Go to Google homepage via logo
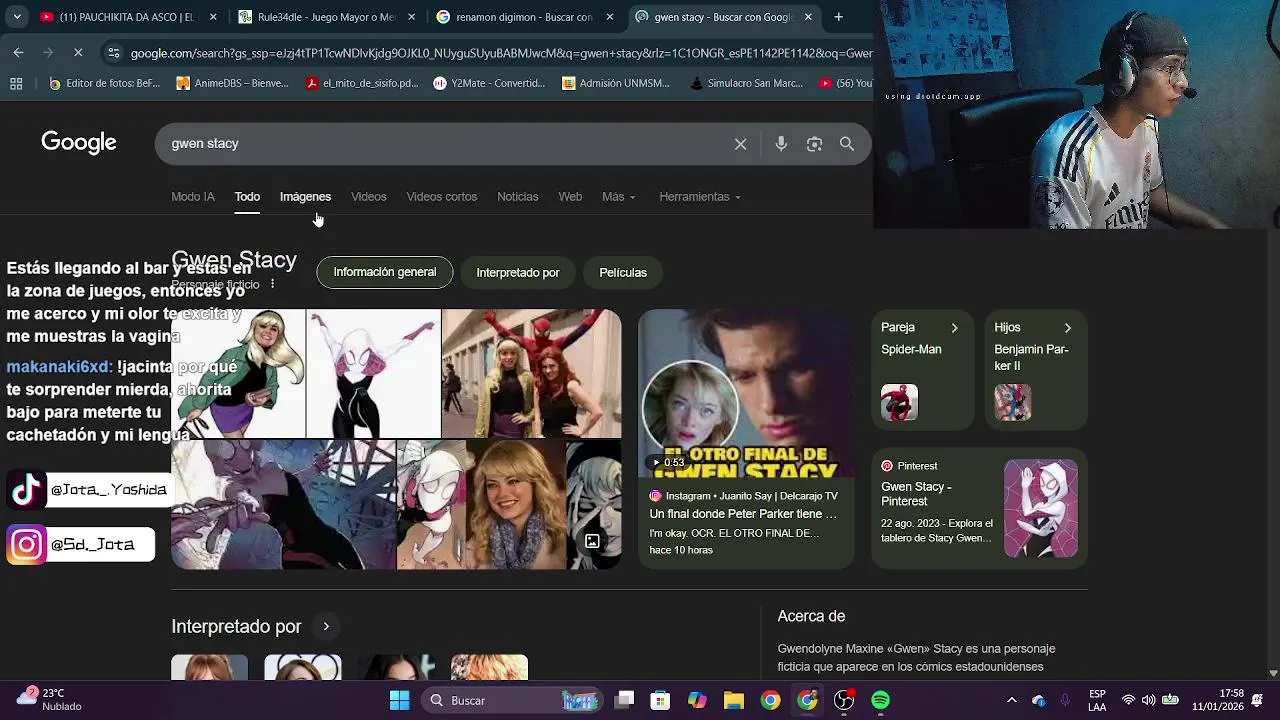 click(x=79, y=143)
